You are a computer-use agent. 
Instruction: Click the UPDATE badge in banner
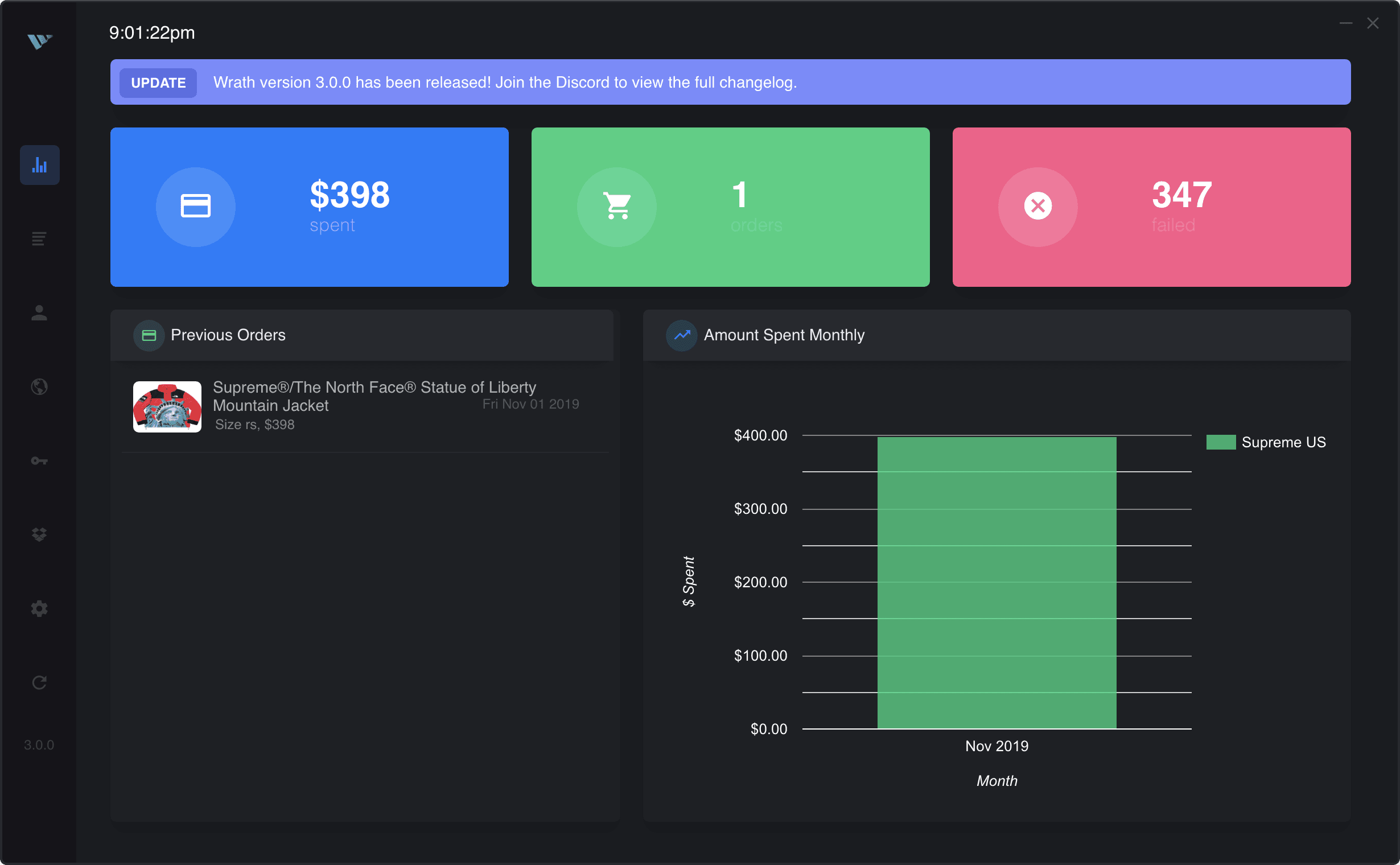[158, 83]
